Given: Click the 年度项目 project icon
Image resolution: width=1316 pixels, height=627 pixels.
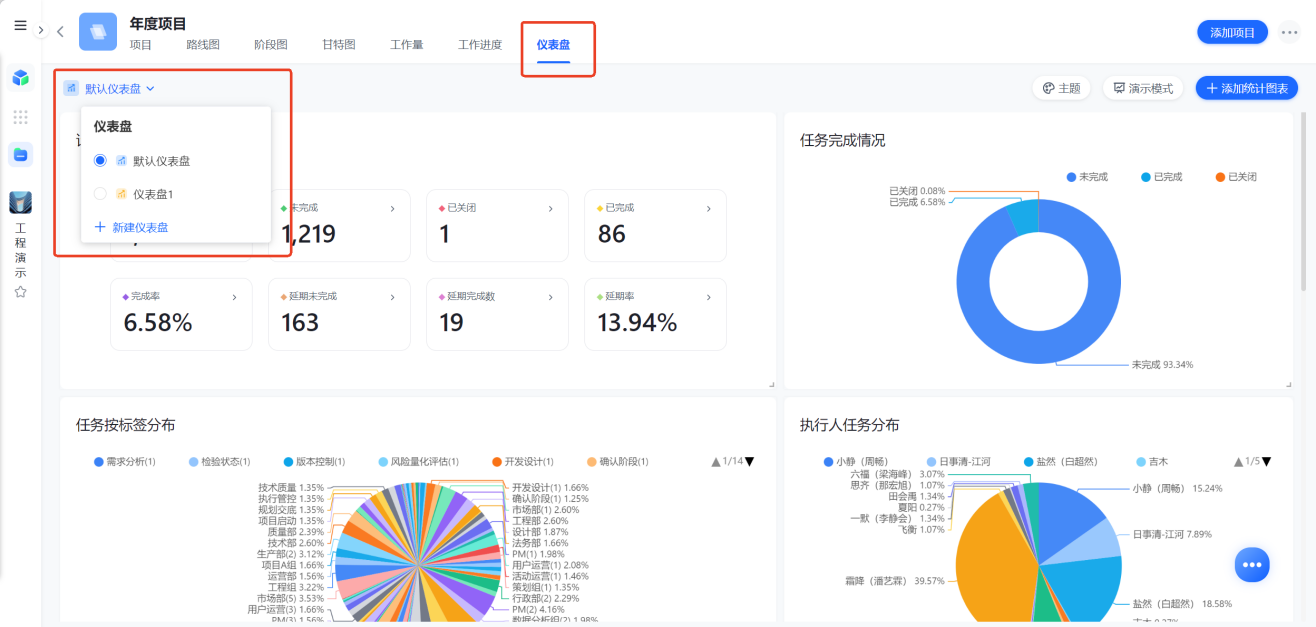Looking at the screenshot, I should click(x=98, y=31).
